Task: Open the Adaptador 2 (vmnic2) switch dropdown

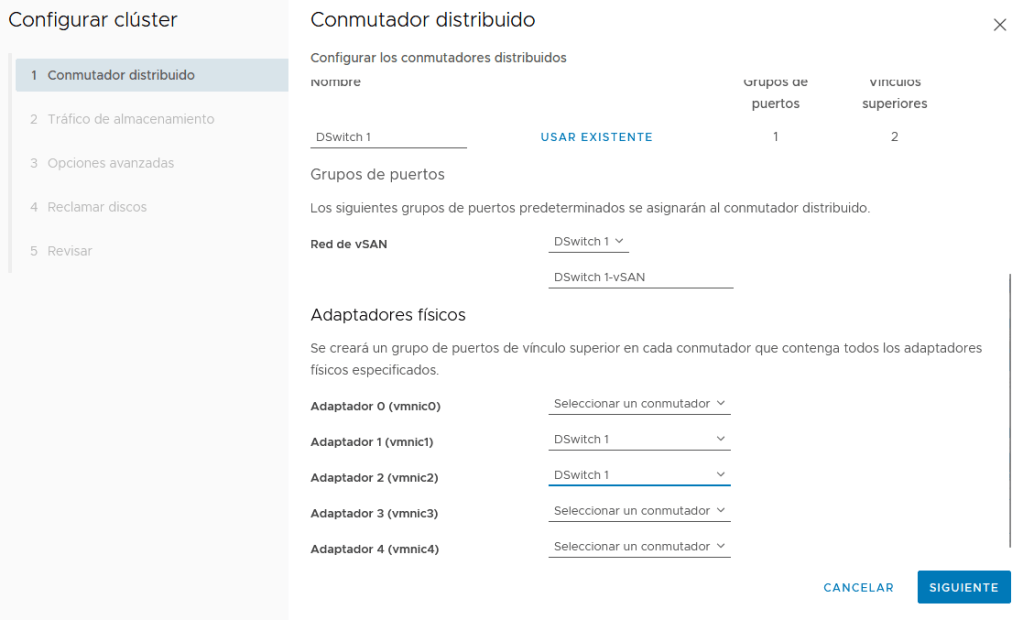Action: coord(639,475)
